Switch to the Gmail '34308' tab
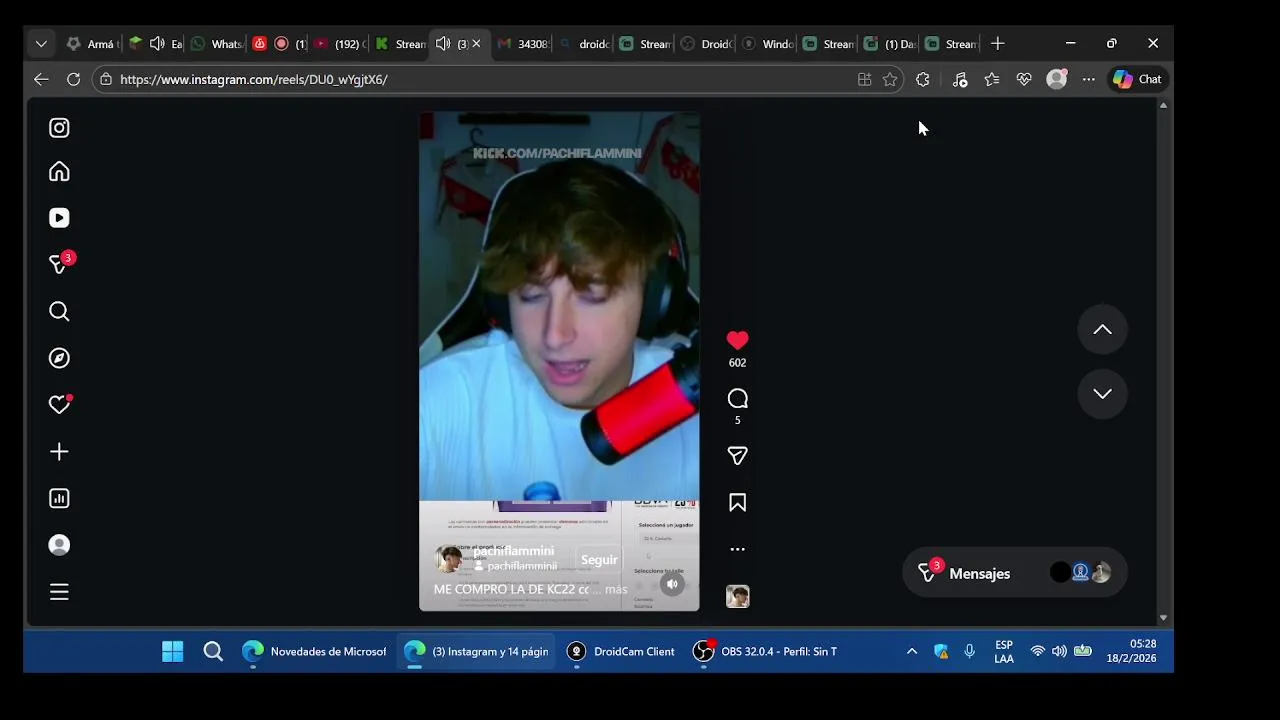This screenshot has width=1280, height=720. (522, 44)
